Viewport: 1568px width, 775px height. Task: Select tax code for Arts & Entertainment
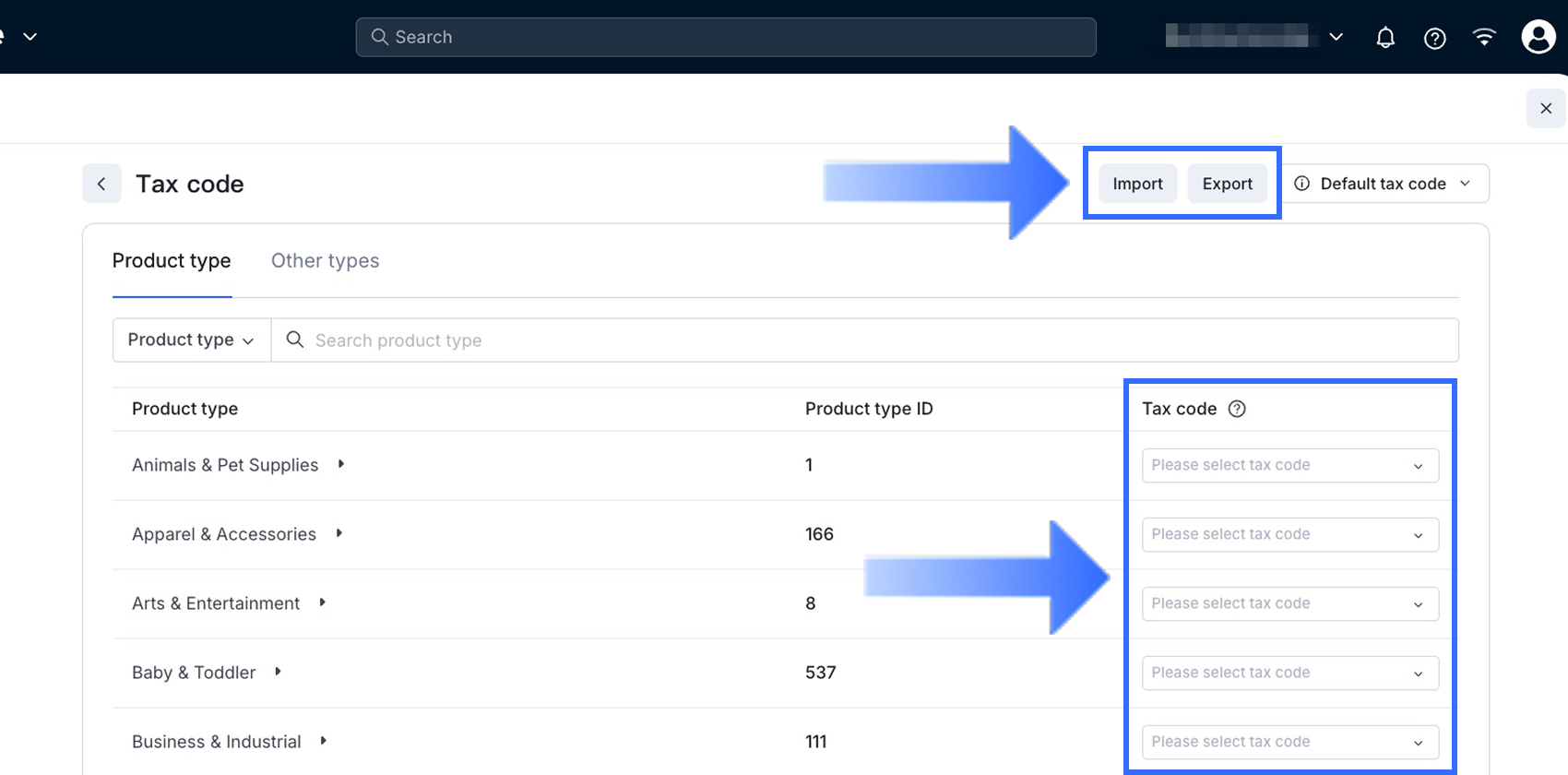[1289, 603]
